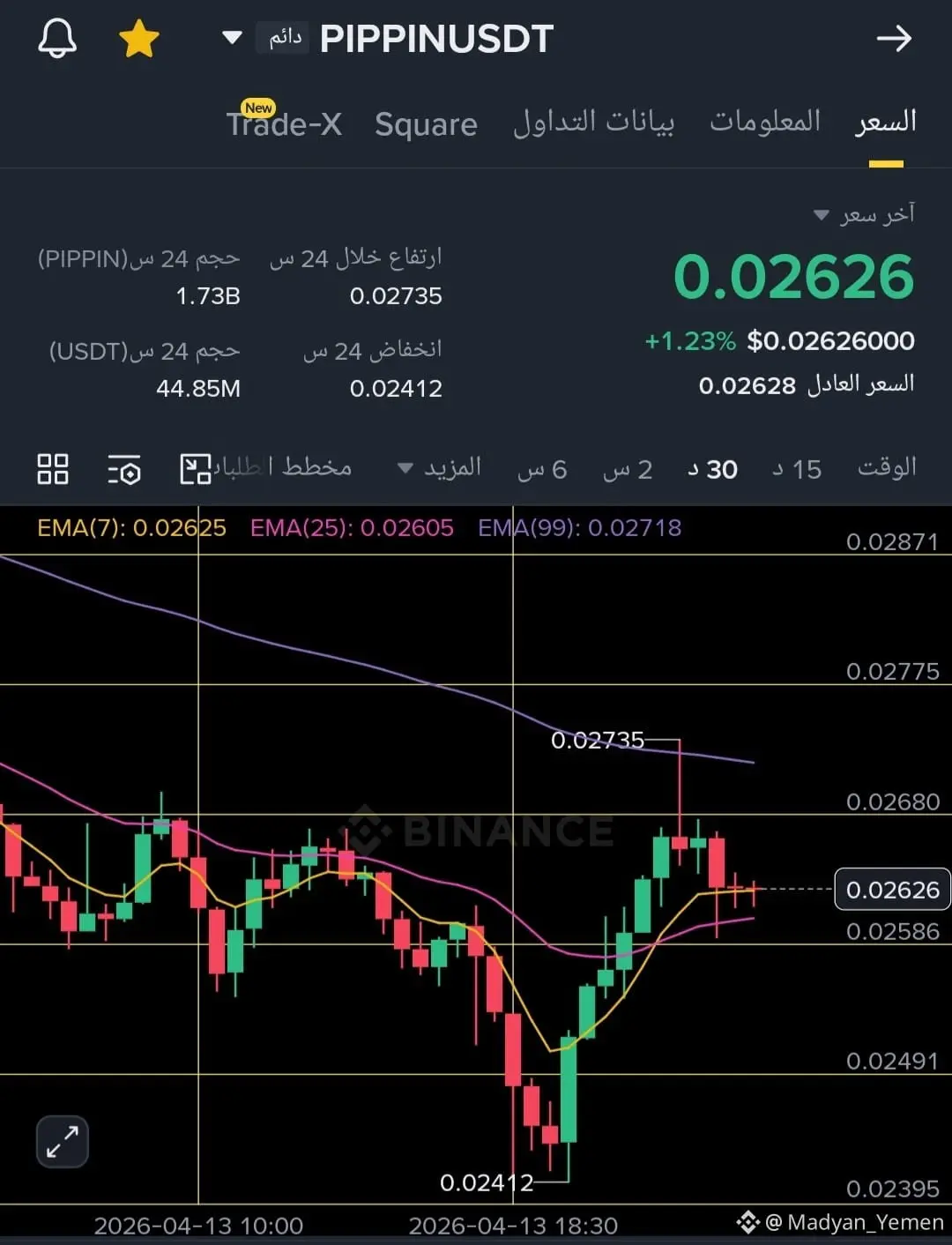Tap the current price tag 0.02626 on axis
952x1245 pixels.
892,890
